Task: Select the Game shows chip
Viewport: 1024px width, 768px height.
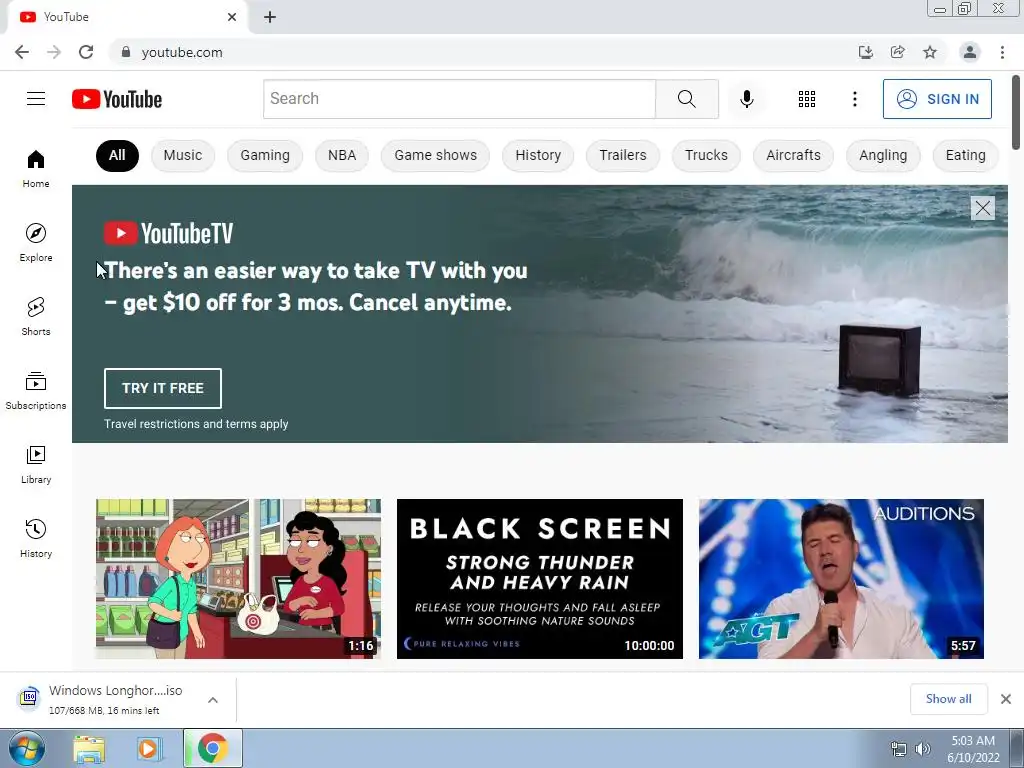Action: [436, 155]
